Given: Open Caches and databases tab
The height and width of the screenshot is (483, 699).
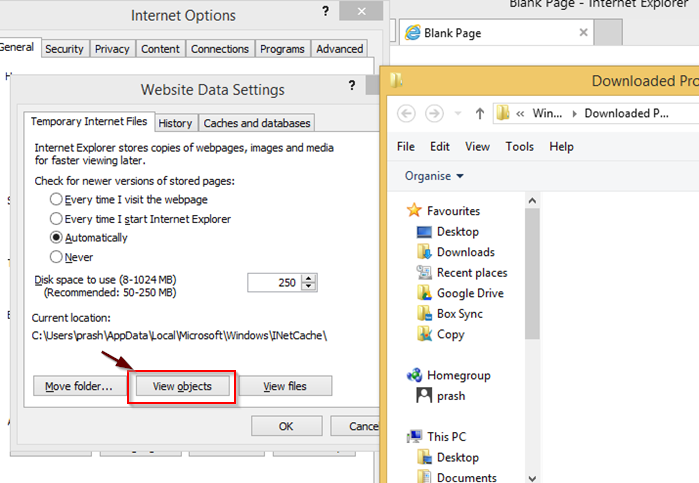Looking at the screenshot, I should point(257,123).
